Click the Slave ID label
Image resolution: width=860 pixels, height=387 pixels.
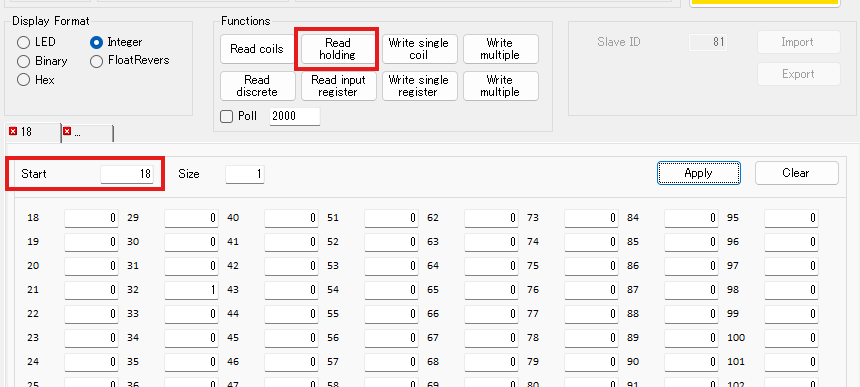click(619, 42)
